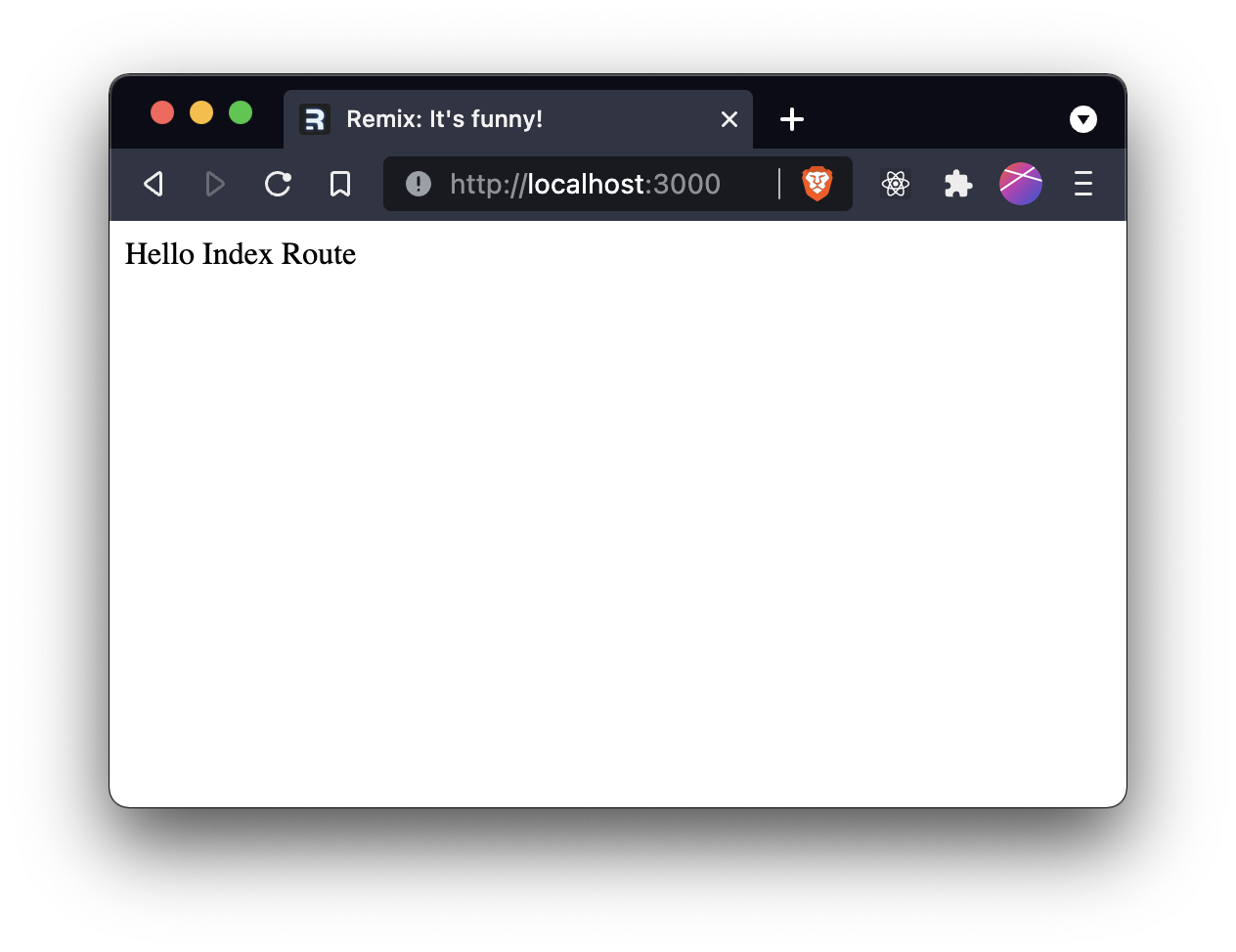Click the "Hello Index Route" page text
The height and width of the screenshot is (952, 1236).
241,254
